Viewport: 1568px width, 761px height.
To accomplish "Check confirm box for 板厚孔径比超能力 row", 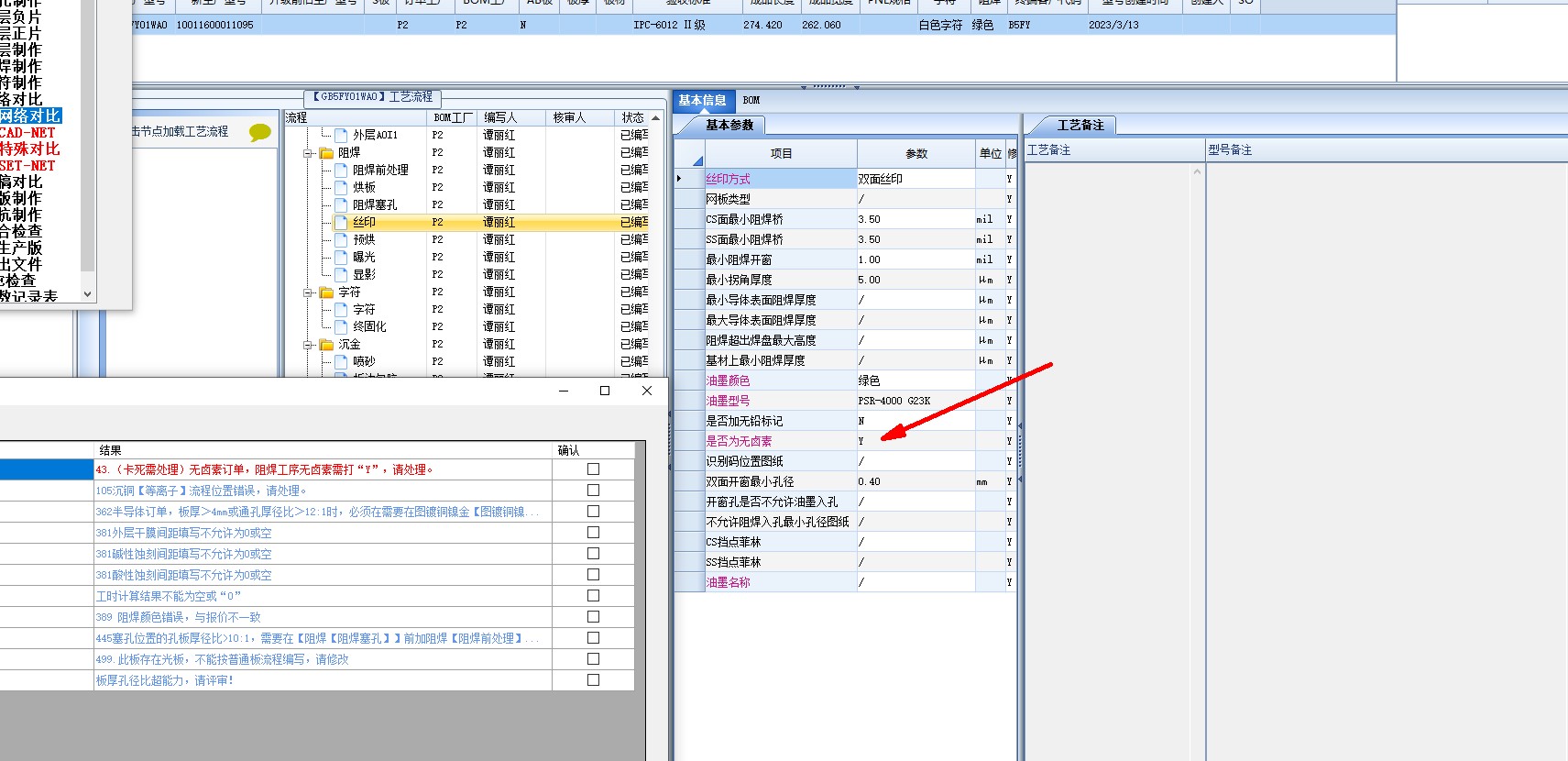I will click(593, 679).
